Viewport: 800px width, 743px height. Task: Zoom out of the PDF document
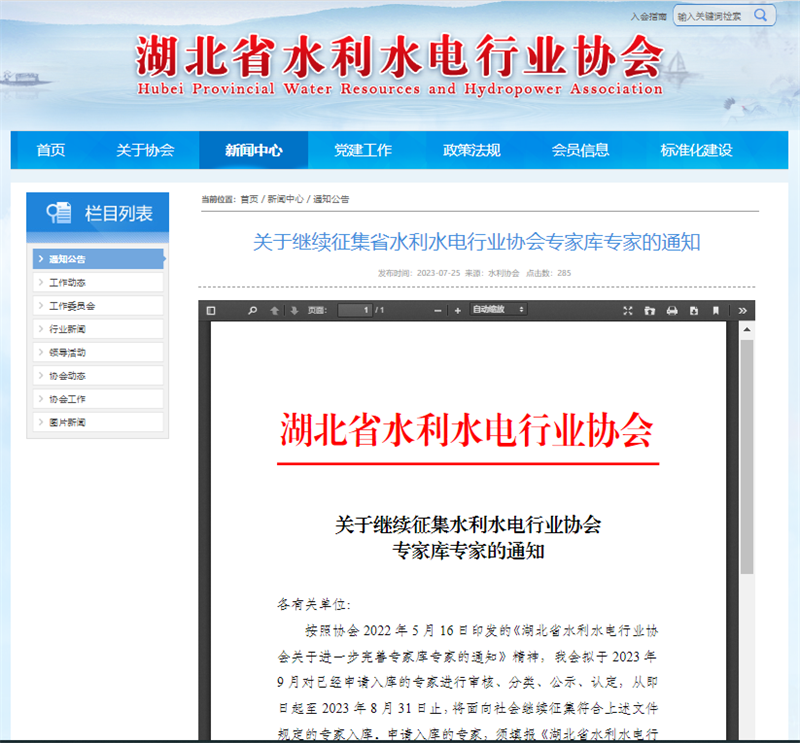coord(438,310)
